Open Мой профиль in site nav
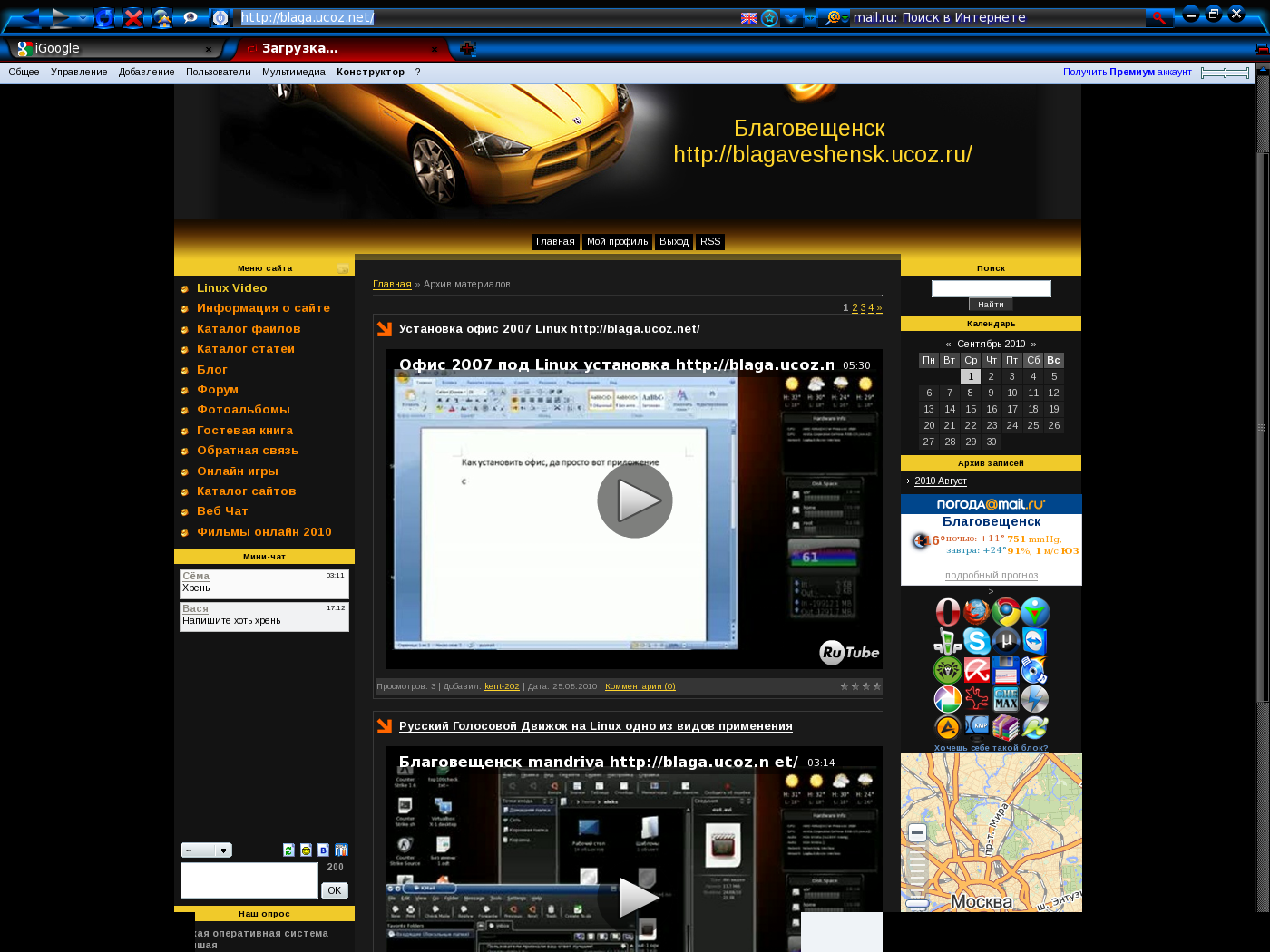The height and width of the screenshot is (952, 1270). pos(617,242)
